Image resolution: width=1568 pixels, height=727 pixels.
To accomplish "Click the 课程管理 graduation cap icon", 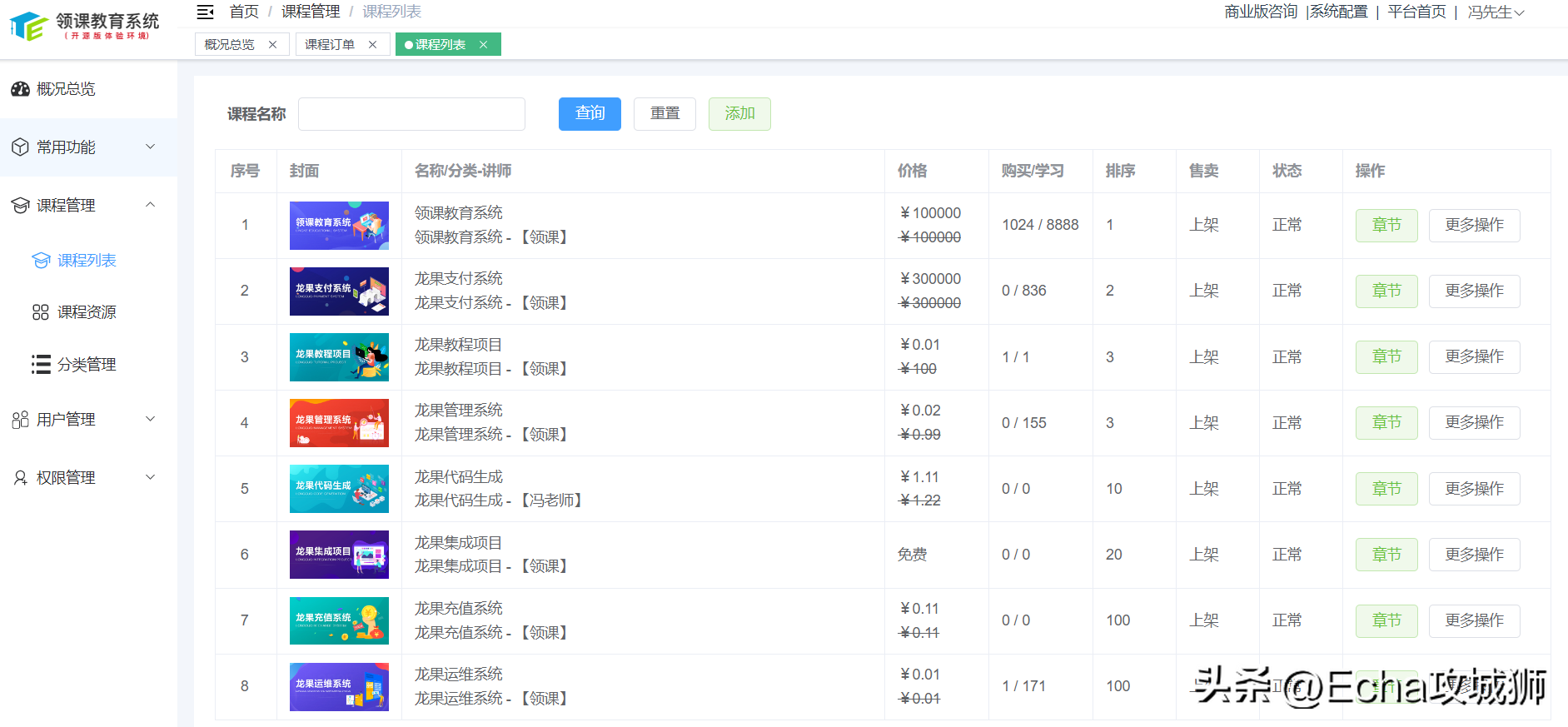I will point(20,206).
